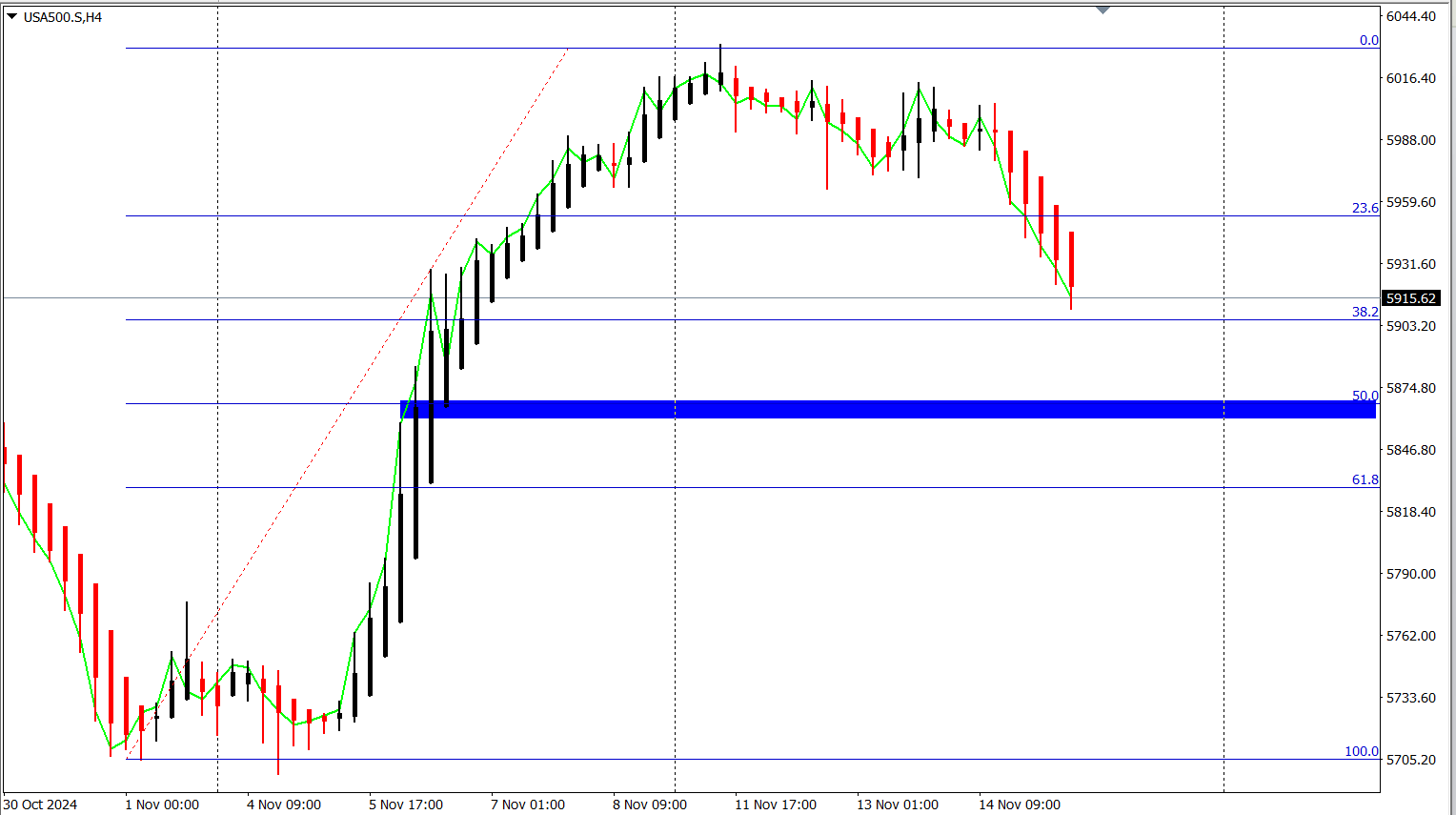Viewport: 1456px width, 815px height.
Task: Click the 5959.60 price scale value
Action: point(1411,202)
